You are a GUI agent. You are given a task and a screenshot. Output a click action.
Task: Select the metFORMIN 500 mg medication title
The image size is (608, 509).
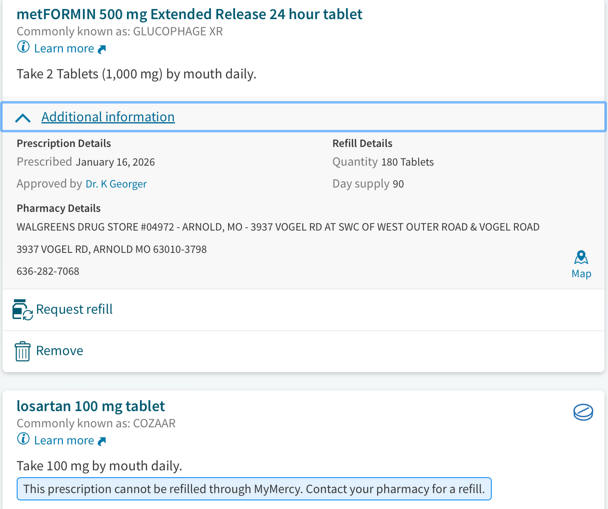189,14
